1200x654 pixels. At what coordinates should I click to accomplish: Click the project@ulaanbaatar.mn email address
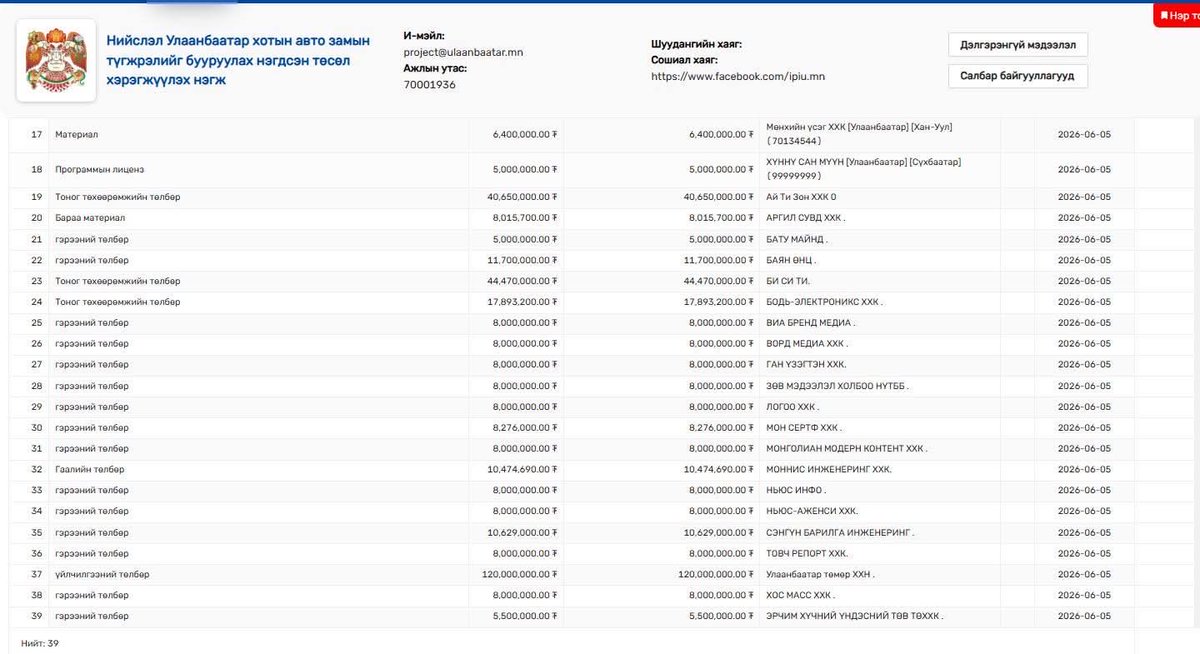(x=463, y=52)
